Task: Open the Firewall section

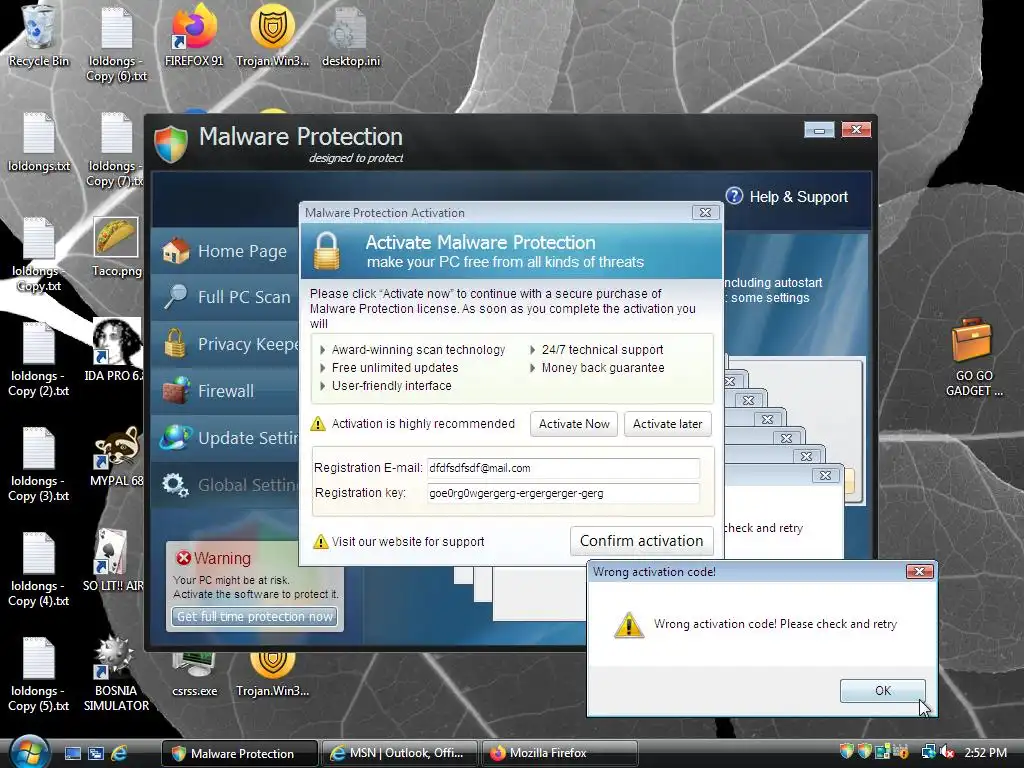Action: point(225,391)
